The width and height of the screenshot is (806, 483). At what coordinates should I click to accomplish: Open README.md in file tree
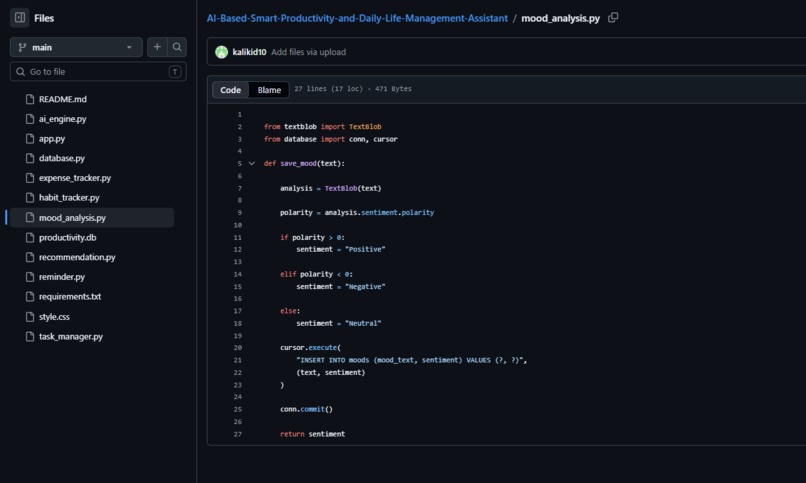(63, 99)
